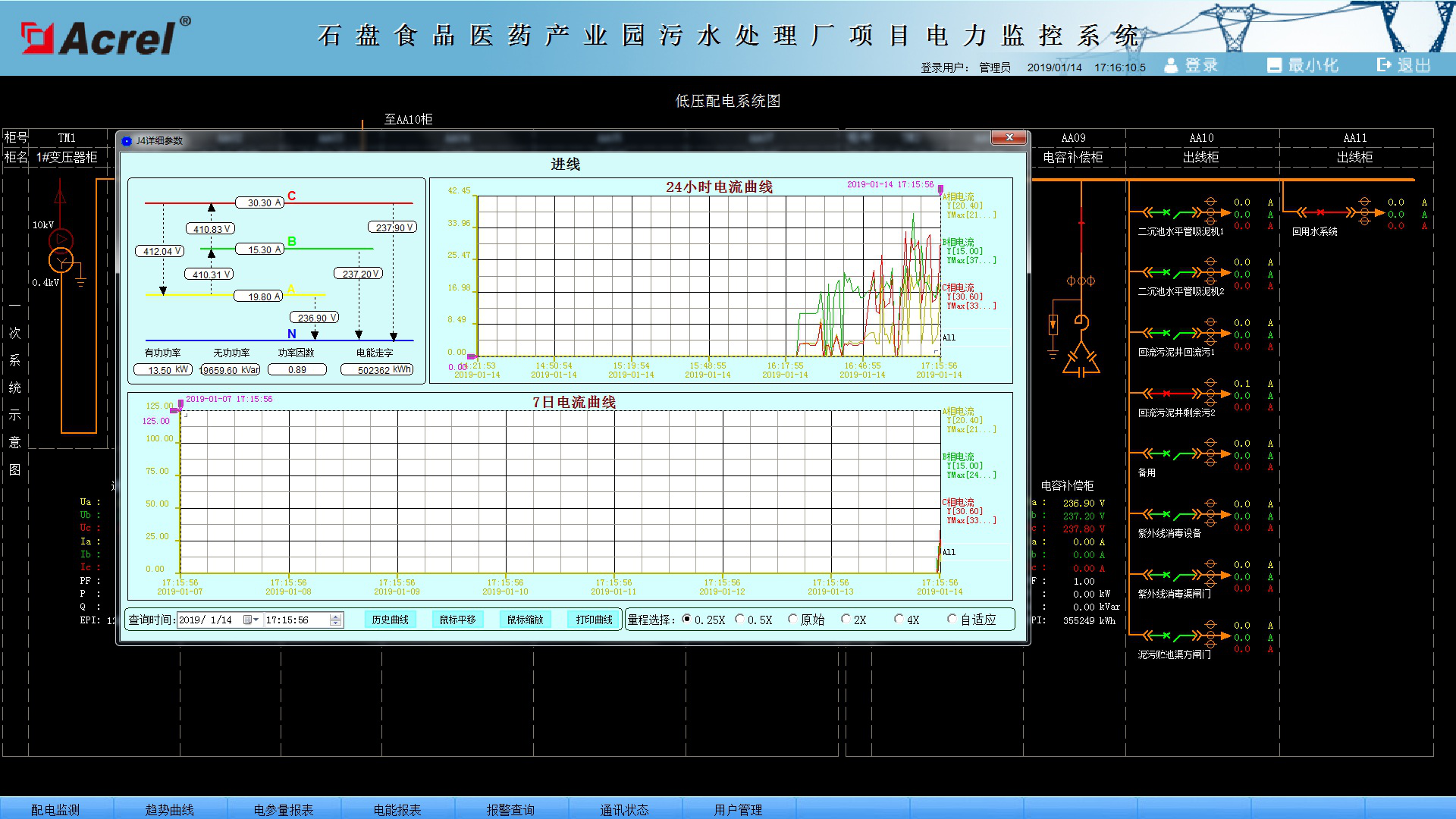Click the magenta cursor marker atop 24小时电流曲线
Viewport: 1456px width, 819px height.
pos(940,190)
